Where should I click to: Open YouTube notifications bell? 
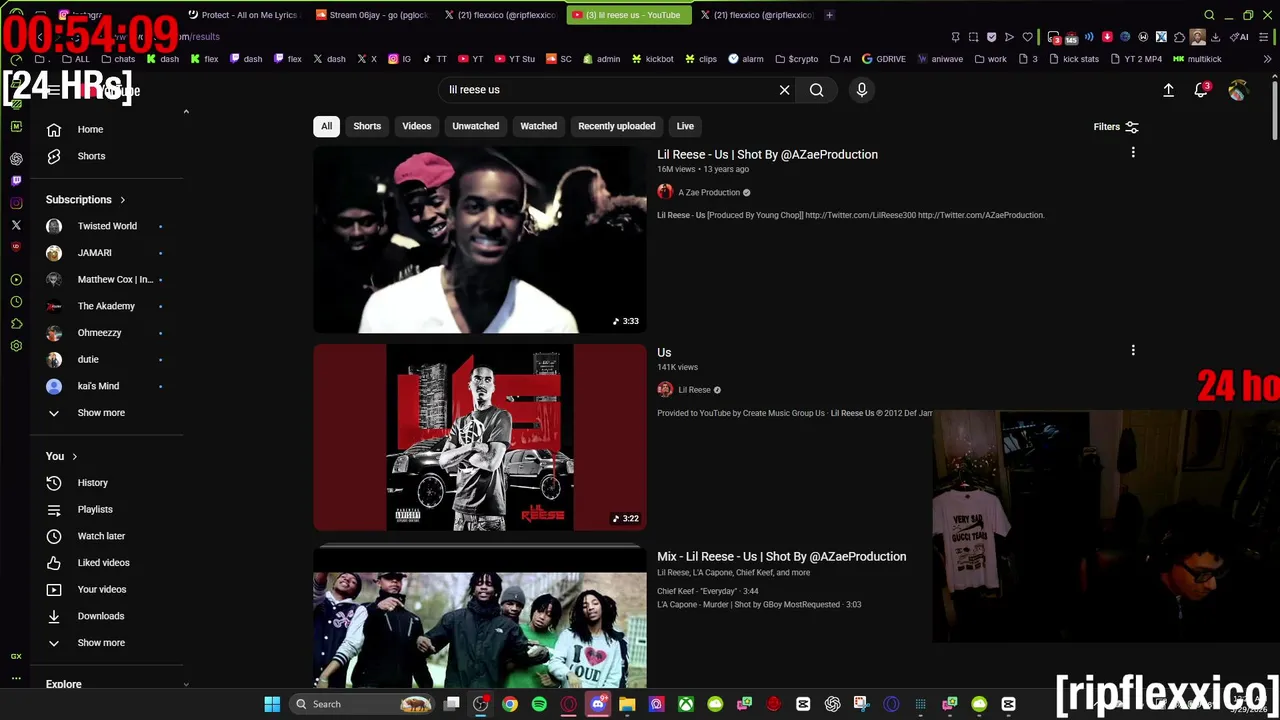(x=1201, y=90)
